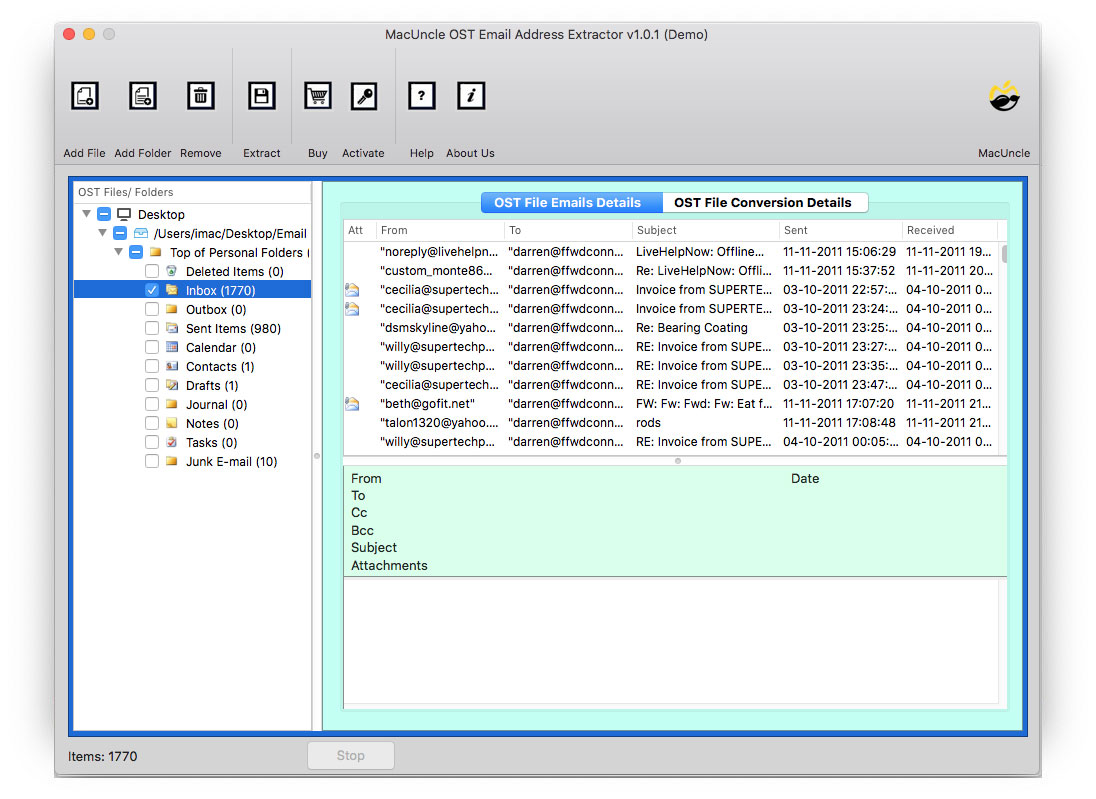Check the Drafts (1) checkbox
Image resolution: width=1096 pixels, height=799 pixels.
[x=152, y=384]
